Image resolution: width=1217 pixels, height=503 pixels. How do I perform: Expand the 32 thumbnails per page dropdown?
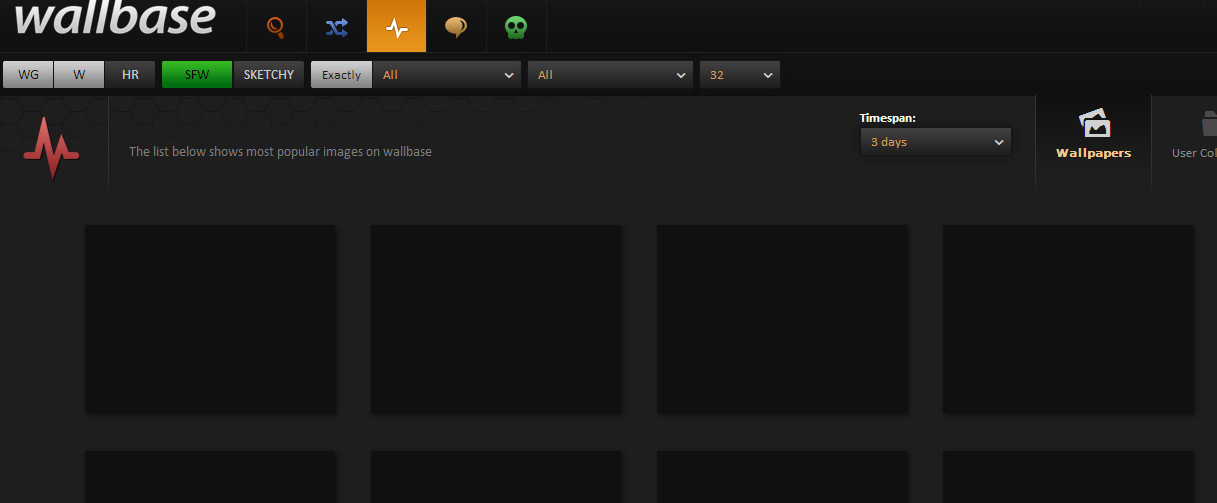coord(740,75)
